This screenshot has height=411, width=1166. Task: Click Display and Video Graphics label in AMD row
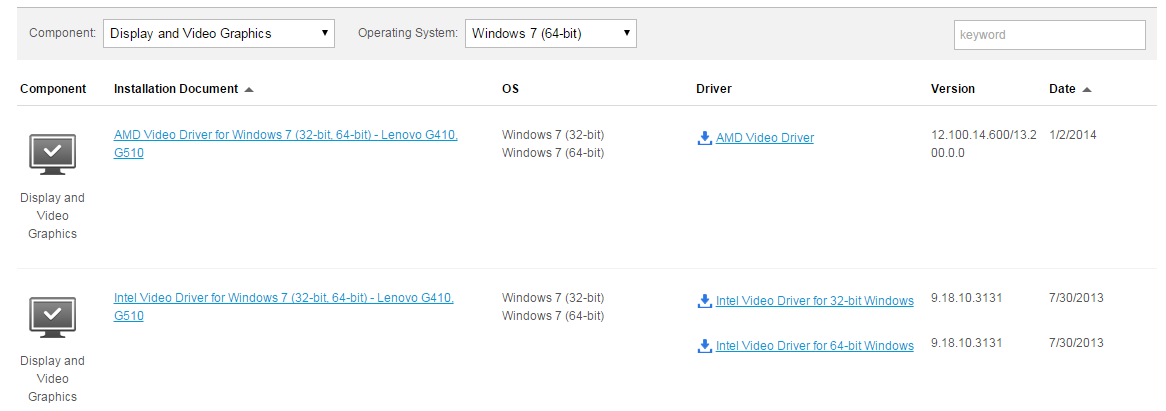(x=52, y=216)
